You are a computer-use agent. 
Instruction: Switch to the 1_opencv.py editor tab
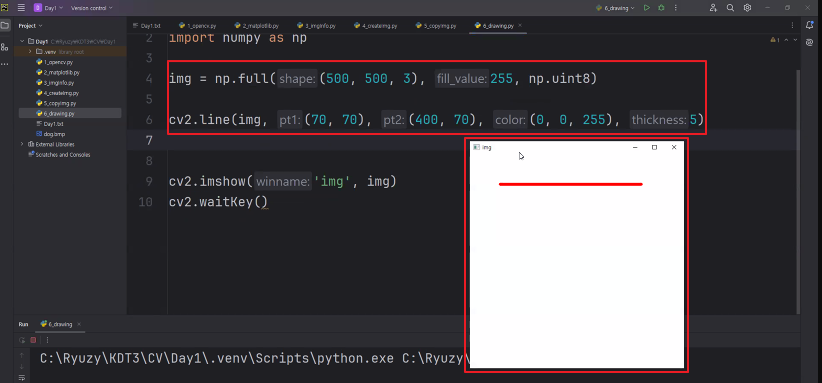(x=197, y=26)
